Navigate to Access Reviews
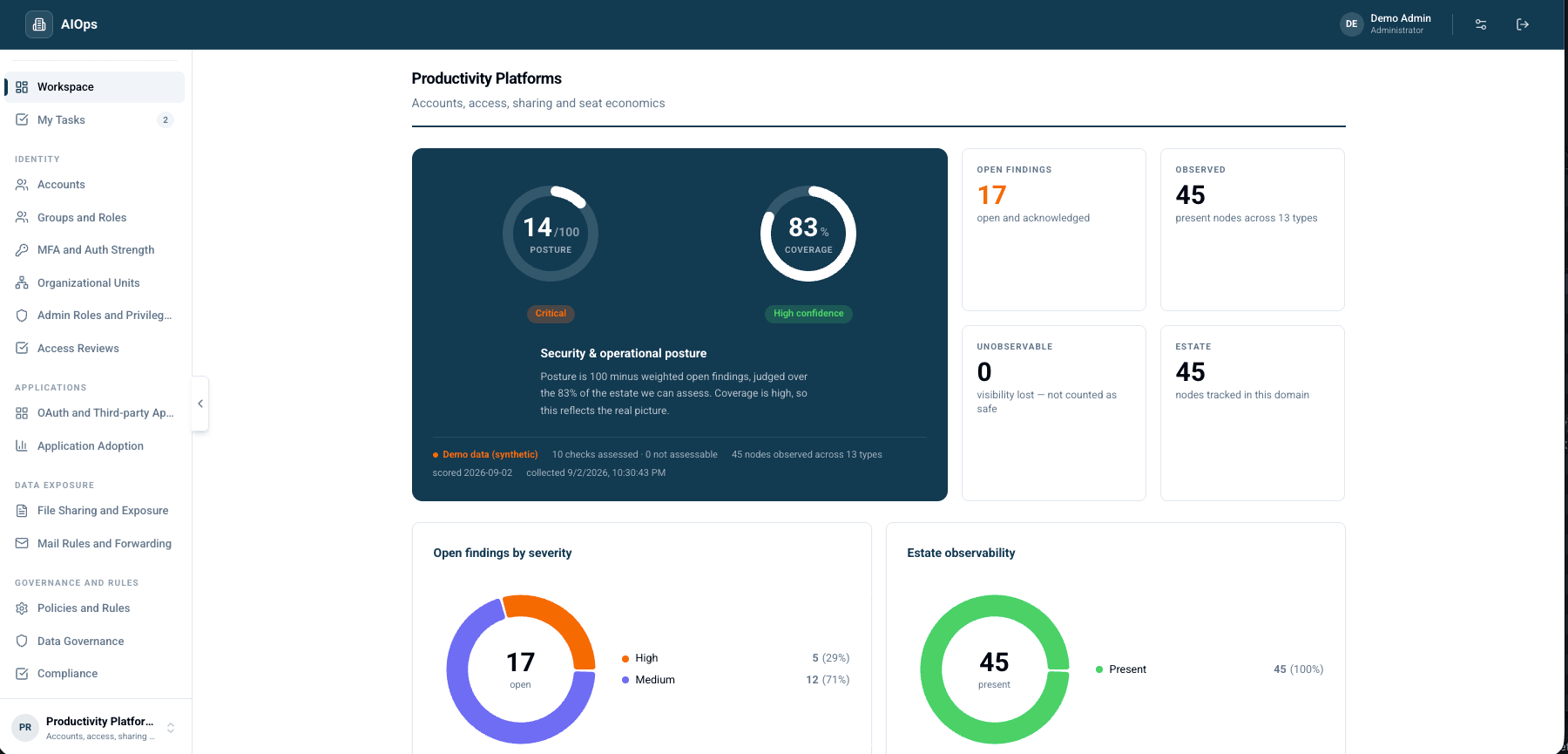 (95, 349)
